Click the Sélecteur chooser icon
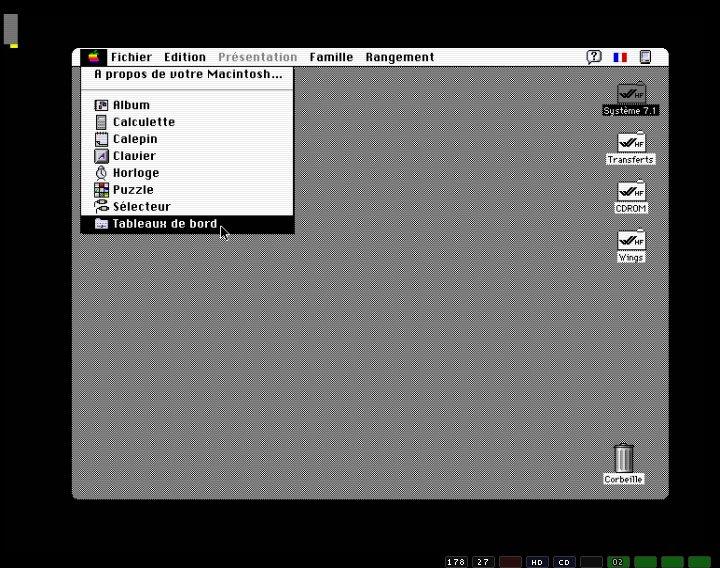 tap(101, 207)
